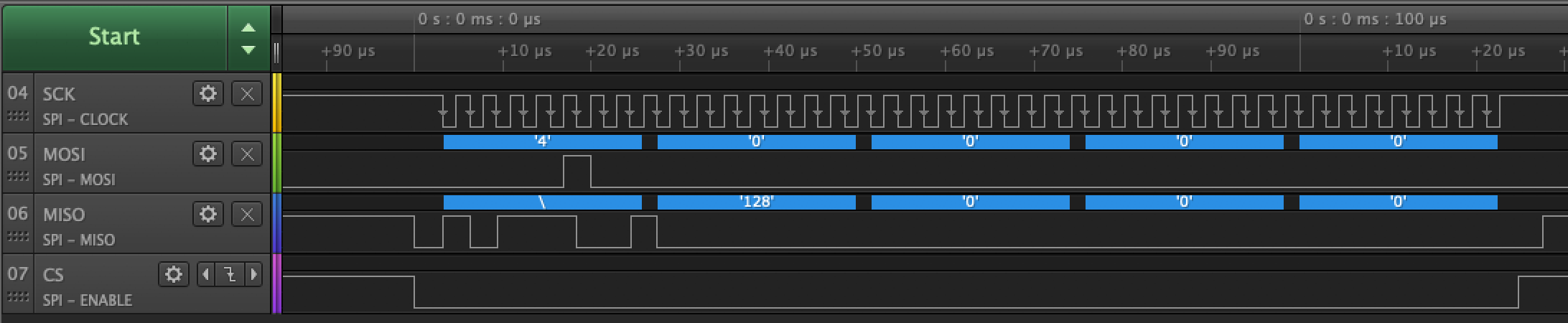Viewport: 1568px width, 323px height.
Task: Select the MISO channel label
Action: point(64,215)
